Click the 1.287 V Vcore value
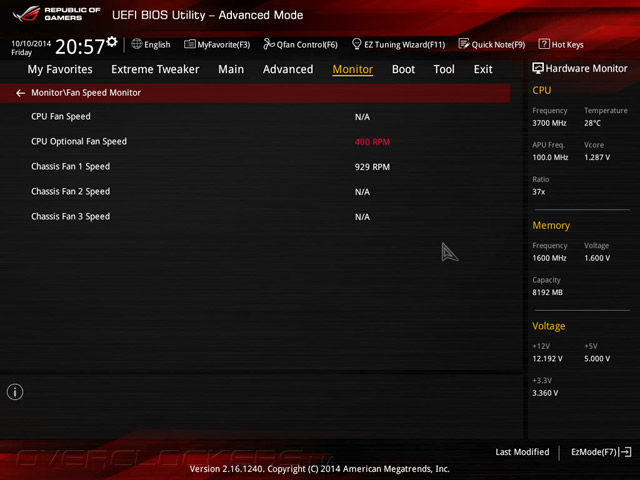640x480 pixels. 597,157
